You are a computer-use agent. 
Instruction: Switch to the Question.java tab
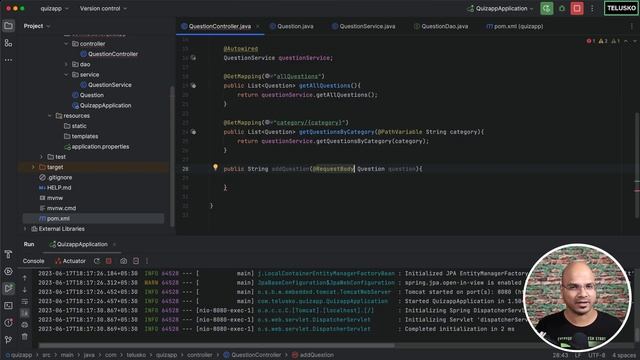[x=291, y=26]
